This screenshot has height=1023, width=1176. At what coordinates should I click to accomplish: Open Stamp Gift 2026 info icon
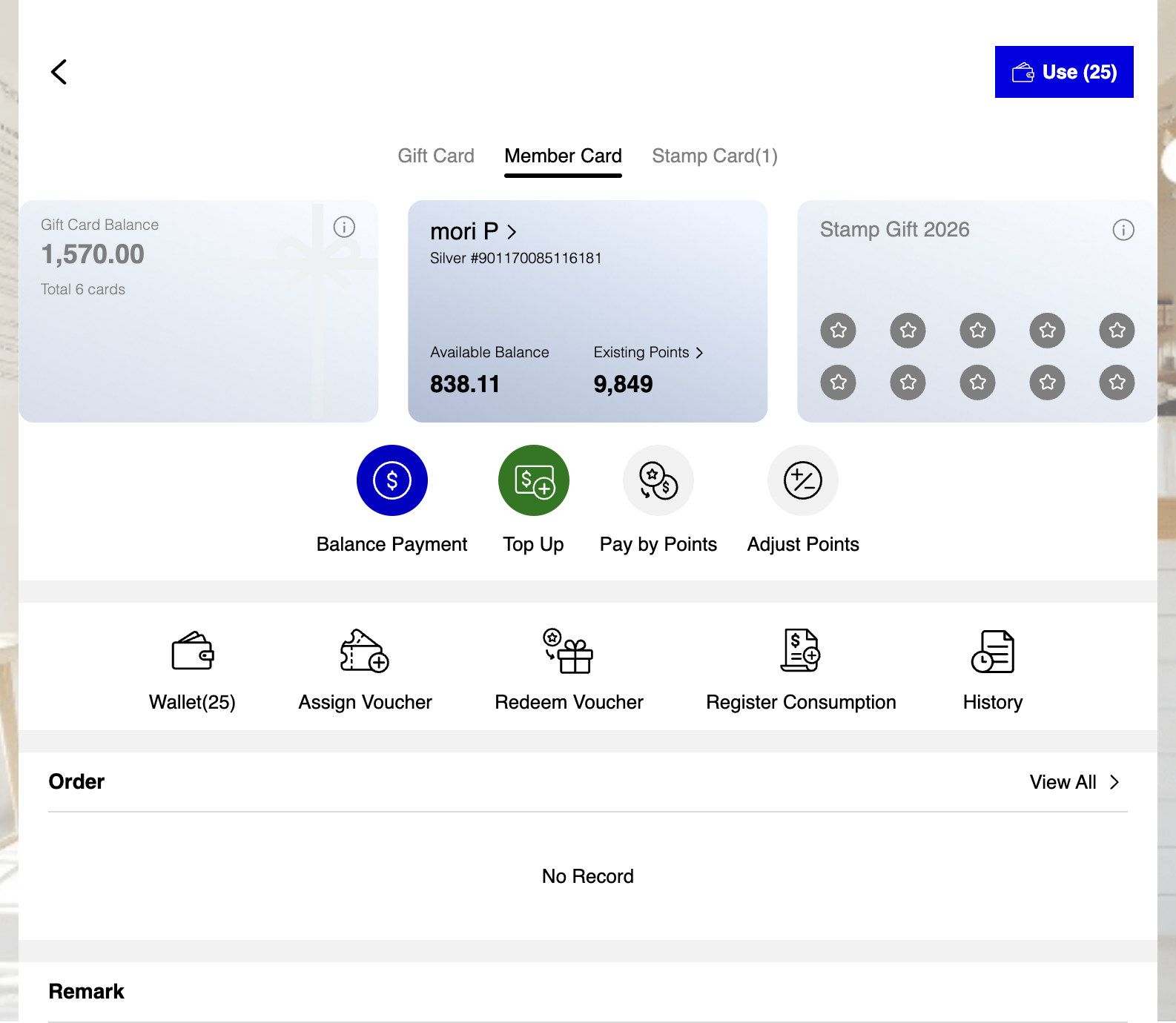point(1123,230)
